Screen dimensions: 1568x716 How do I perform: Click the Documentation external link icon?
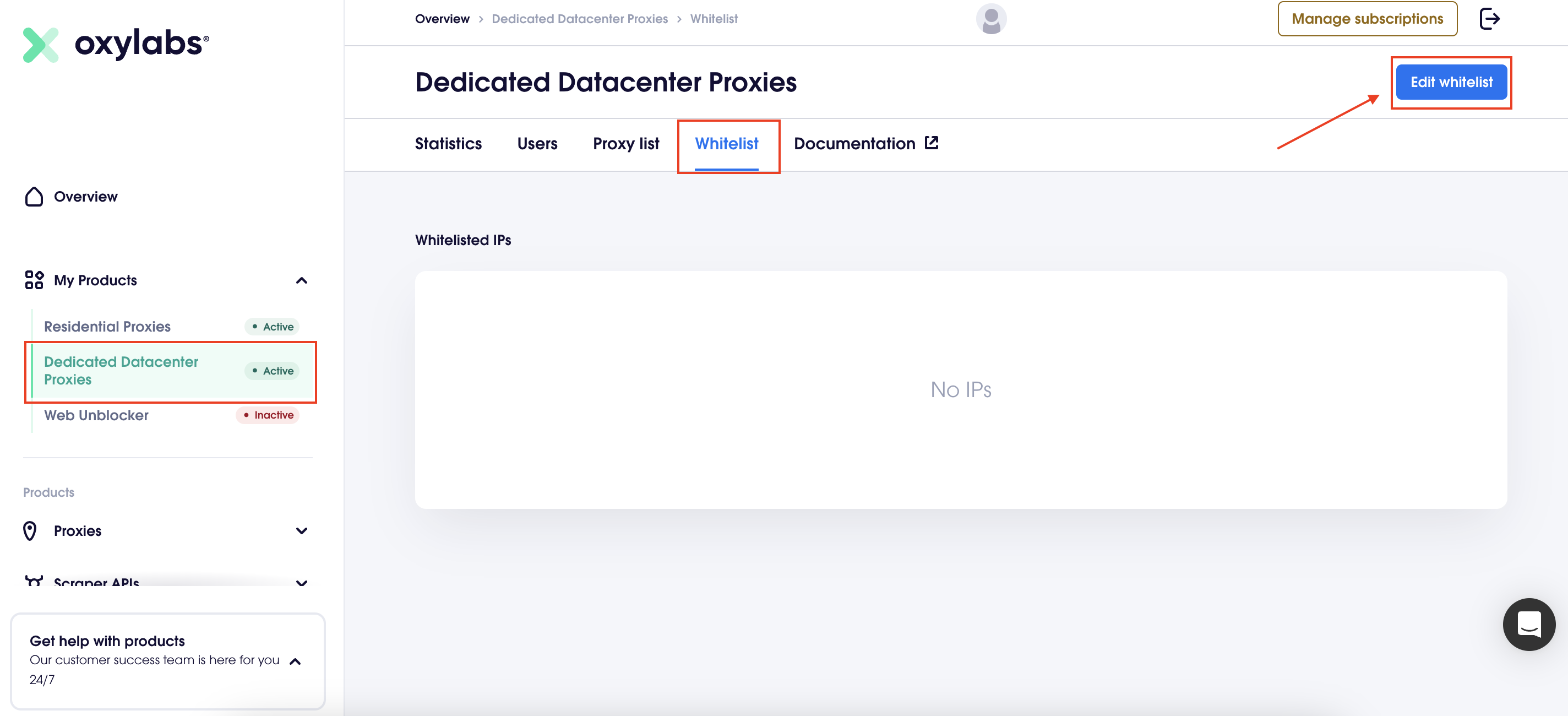coord(932,143)
